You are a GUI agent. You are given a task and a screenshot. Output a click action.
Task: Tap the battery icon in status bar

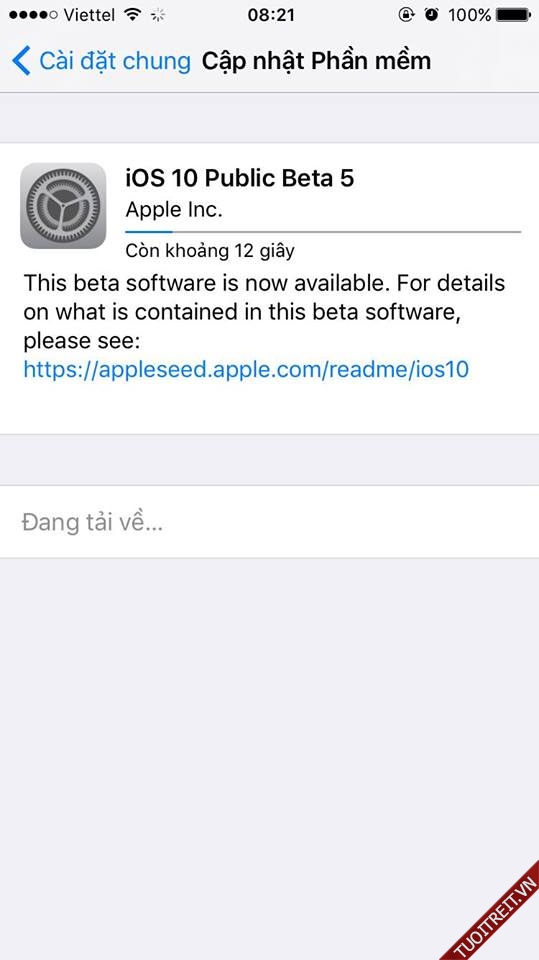tap(514, 15)
